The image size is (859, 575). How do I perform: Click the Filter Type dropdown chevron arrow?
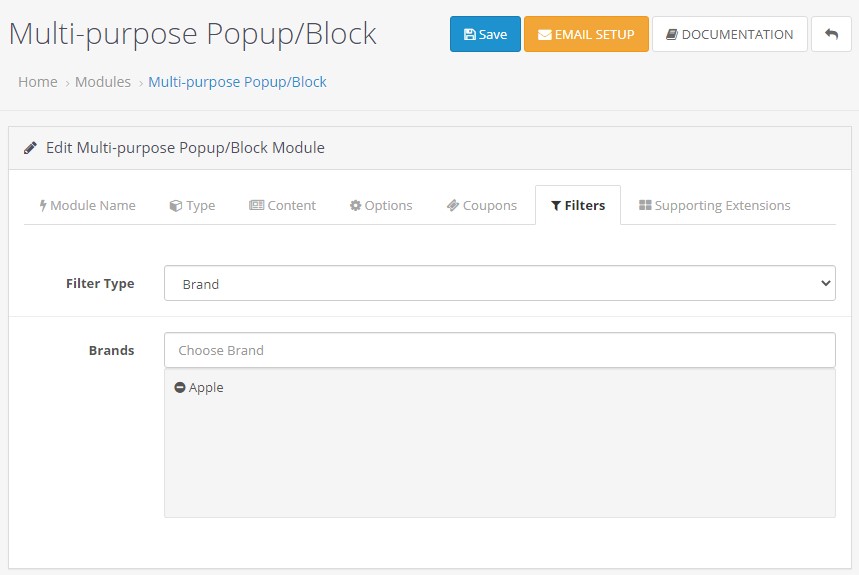coord(826,283)
